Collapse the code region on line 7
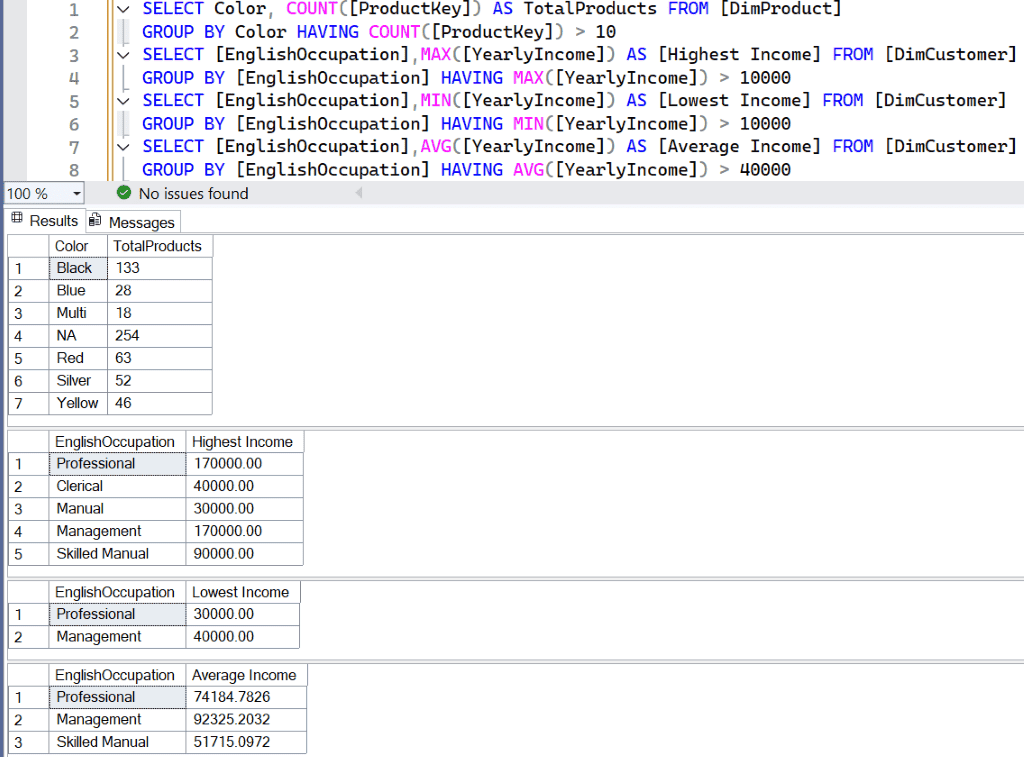Viewport: 1024px width, 757px height. click(x=122, y=146)
